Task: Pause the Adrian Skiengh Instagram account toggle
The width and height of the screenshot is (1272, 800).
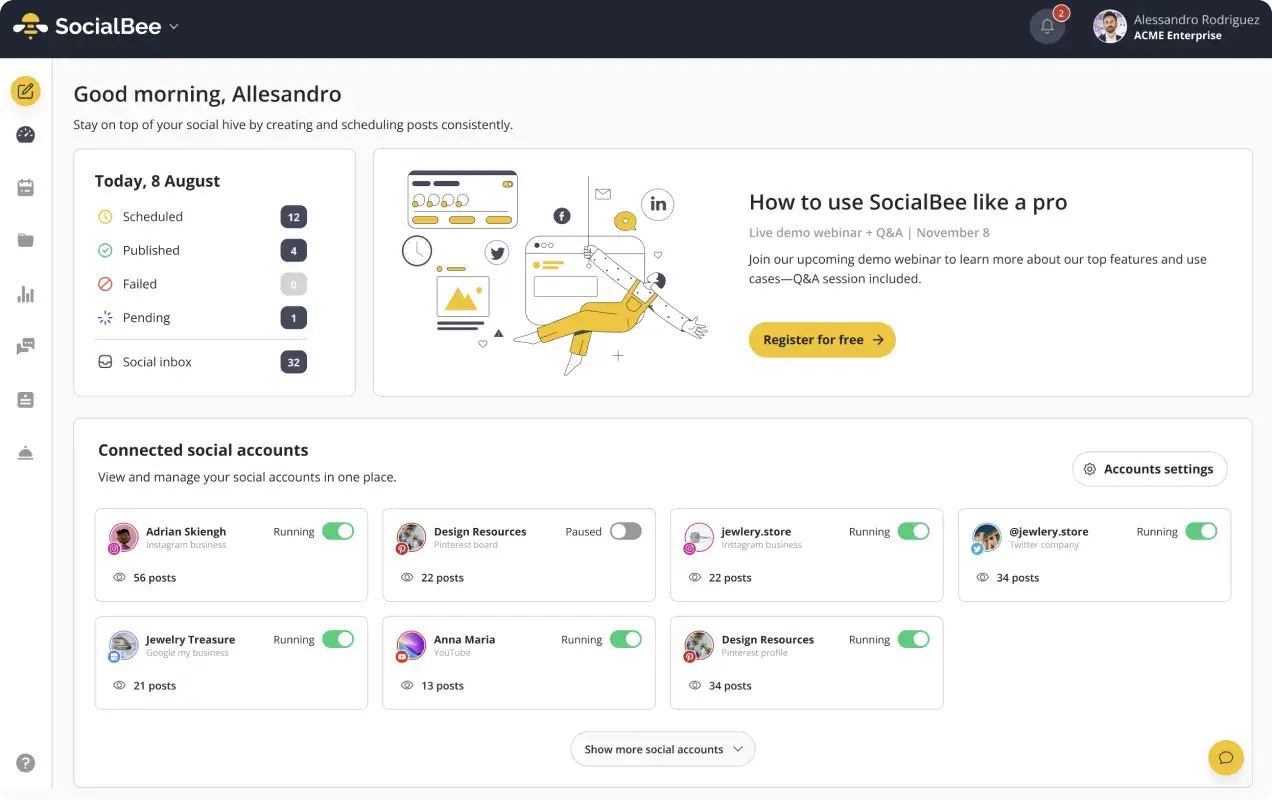Action: [339, 531]
